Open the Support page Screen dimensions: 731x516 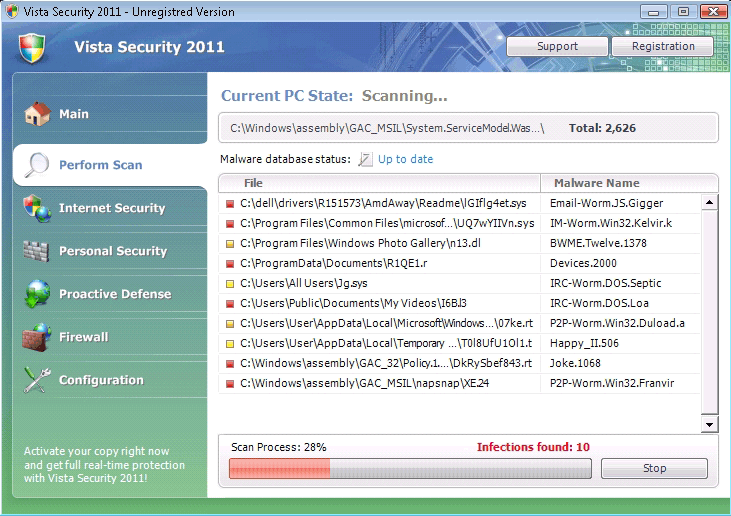pos(557,46)
